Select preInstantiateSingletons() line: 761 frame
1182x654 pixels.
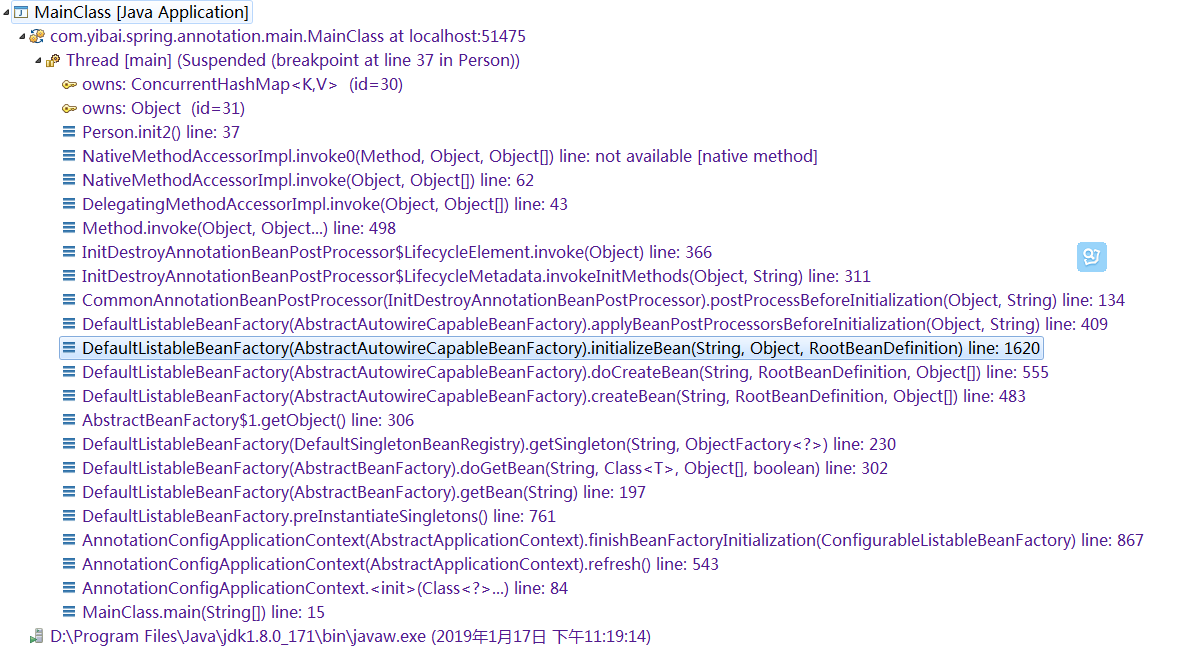pos(319,516)
